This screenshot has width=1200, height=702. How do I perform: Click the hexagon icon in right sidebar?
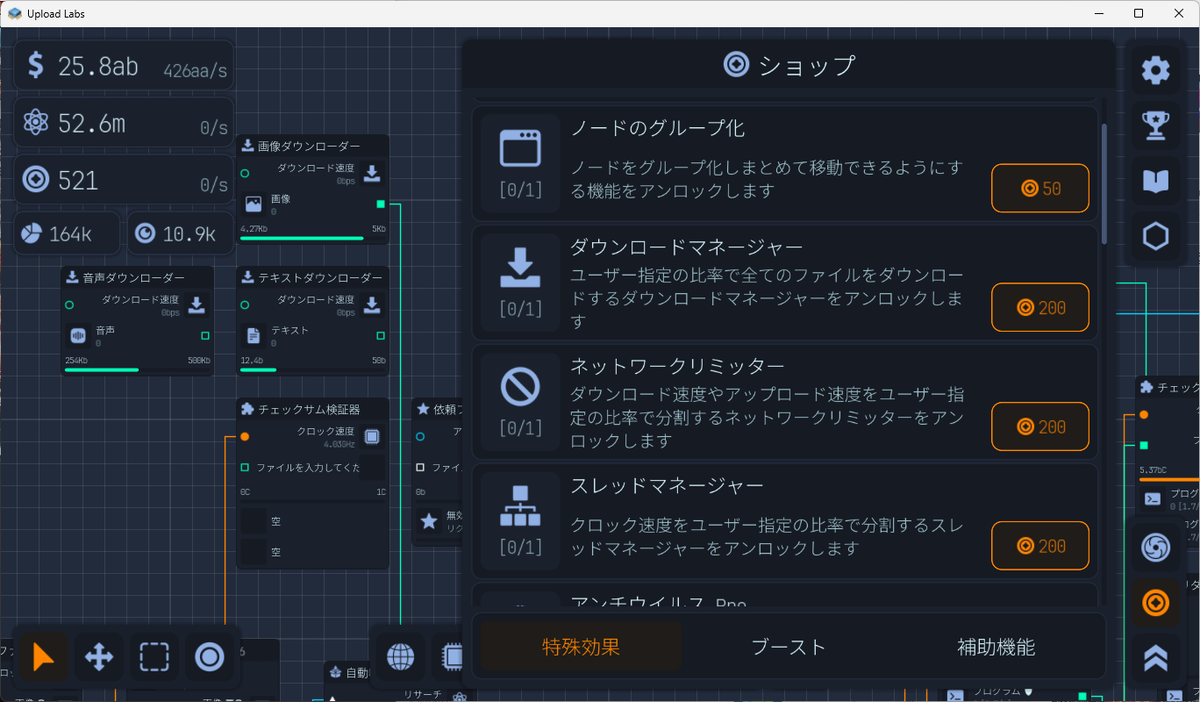point(1156,236)
